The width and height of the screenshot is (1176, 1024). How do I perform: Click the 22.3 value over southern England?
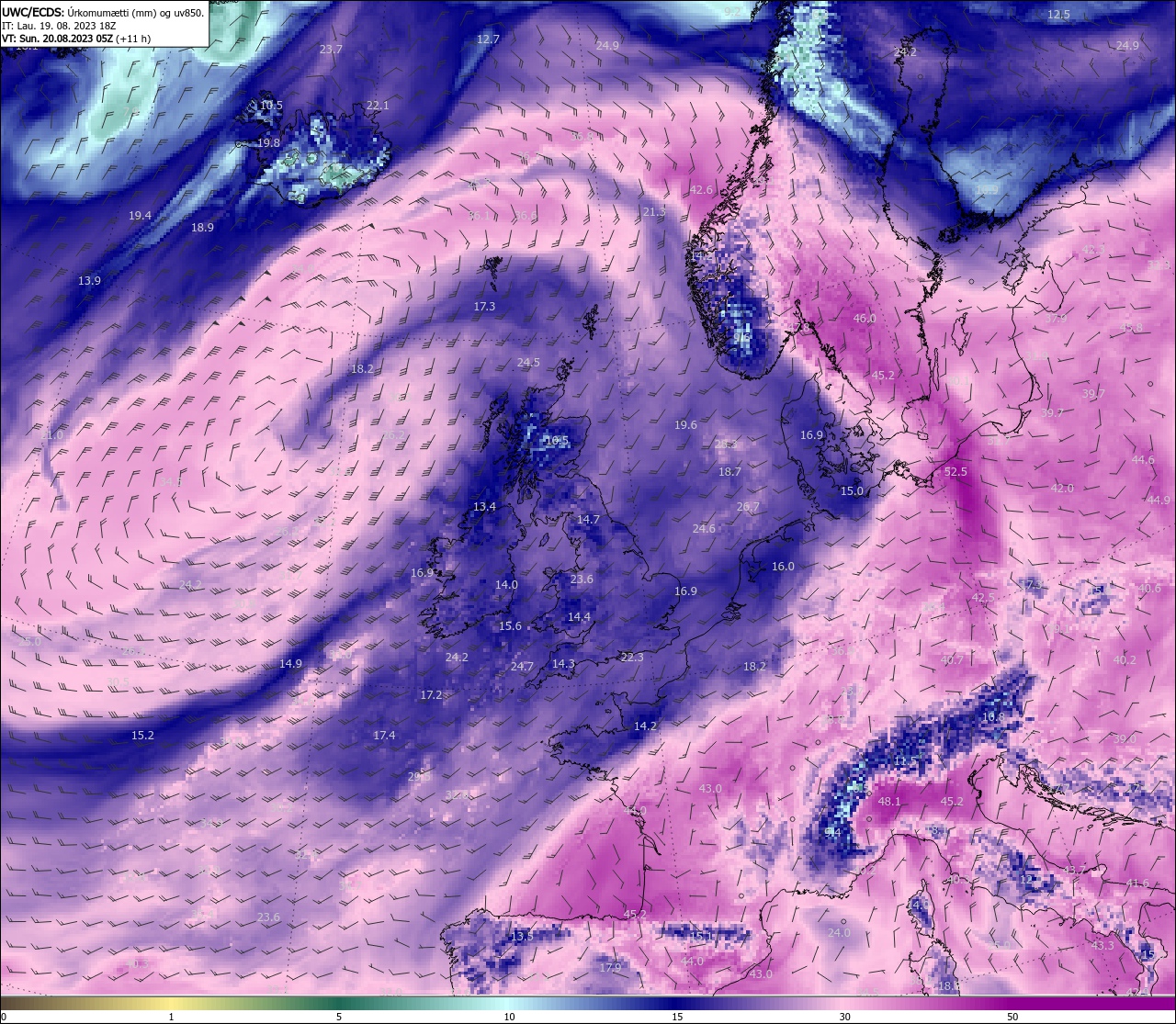pyautogui.click(x=632, y=658)
